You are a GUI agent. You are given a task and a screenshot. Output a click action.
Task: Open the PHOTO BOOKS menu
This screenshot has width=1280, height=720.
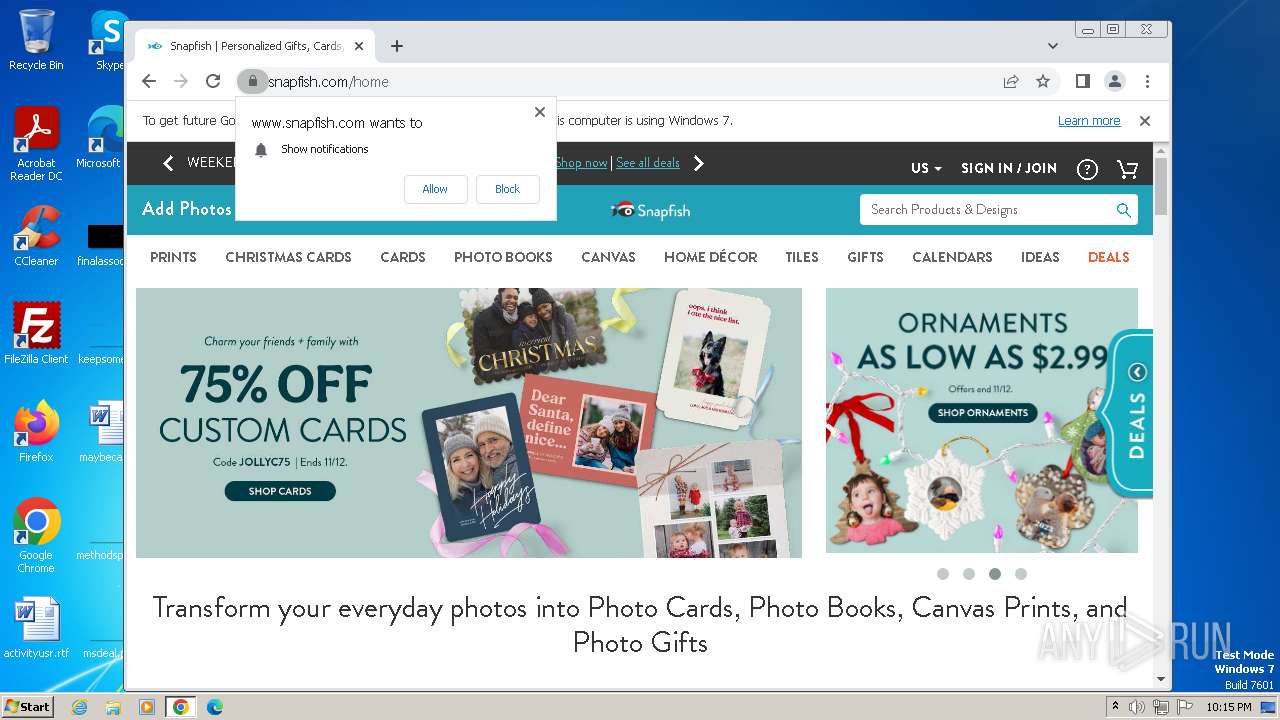coord(503,257)
